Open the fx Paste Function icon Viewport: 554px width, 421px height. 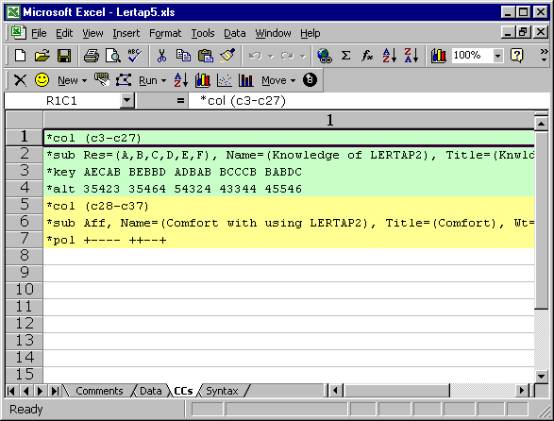pyautogui.click(x=367, y=56)
